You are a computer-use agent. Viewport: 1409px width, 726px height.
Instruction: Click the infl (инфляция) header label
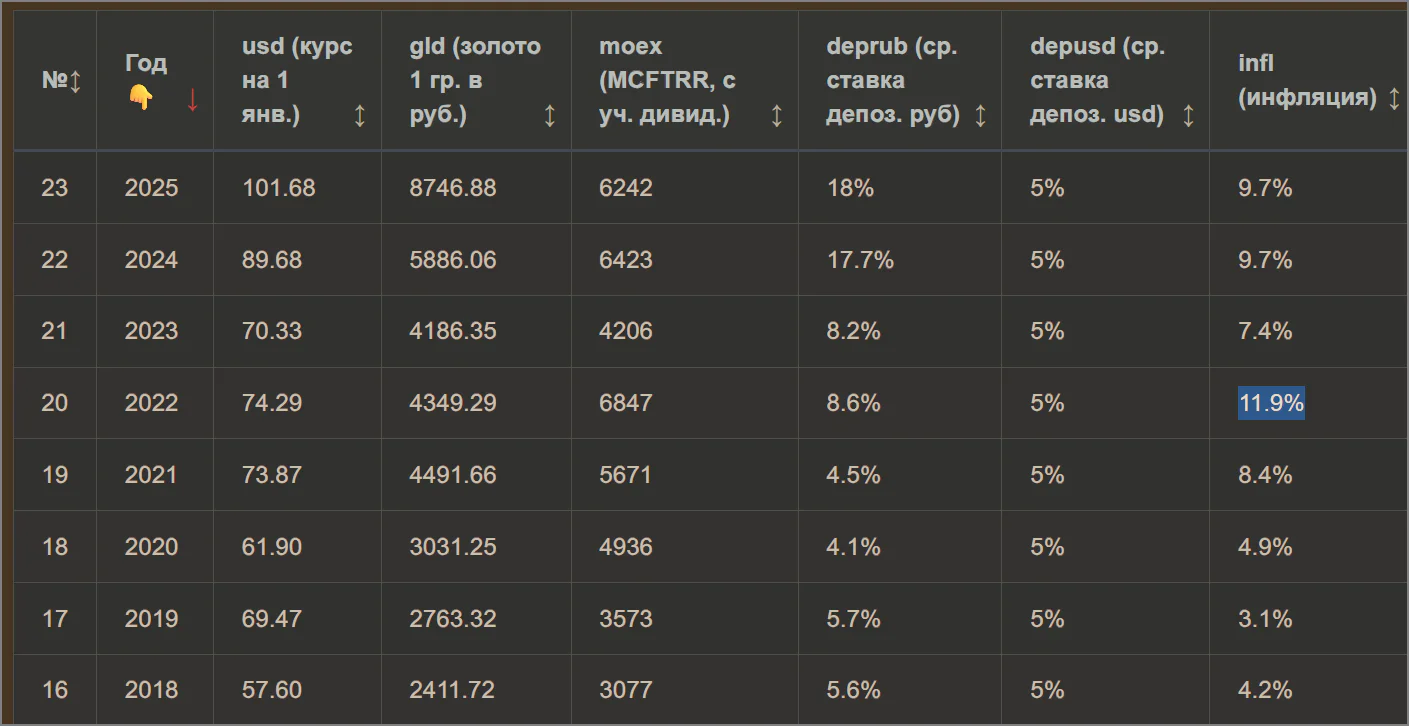[1307, 81]
